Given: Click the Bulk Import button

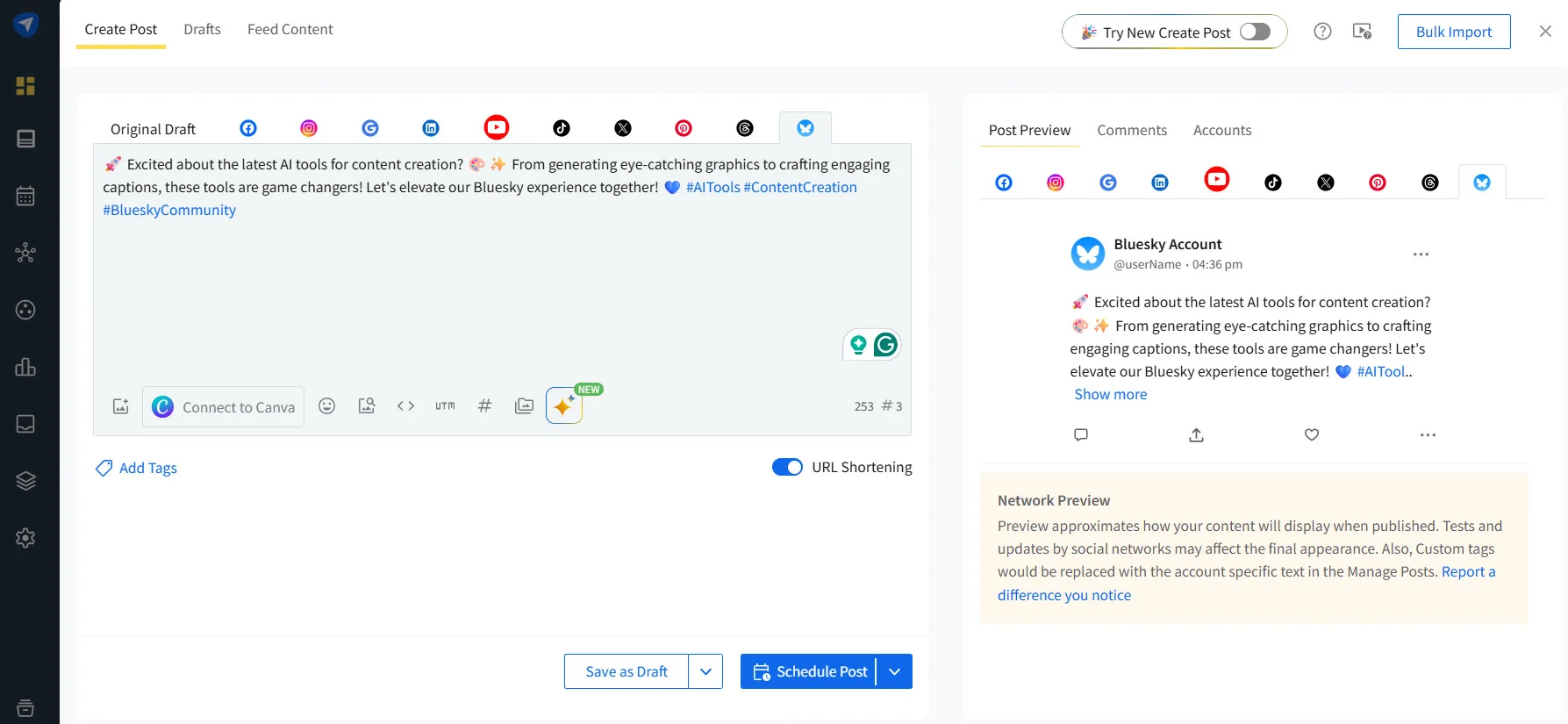Looking at the screenshot, I should coord(1454,32).
